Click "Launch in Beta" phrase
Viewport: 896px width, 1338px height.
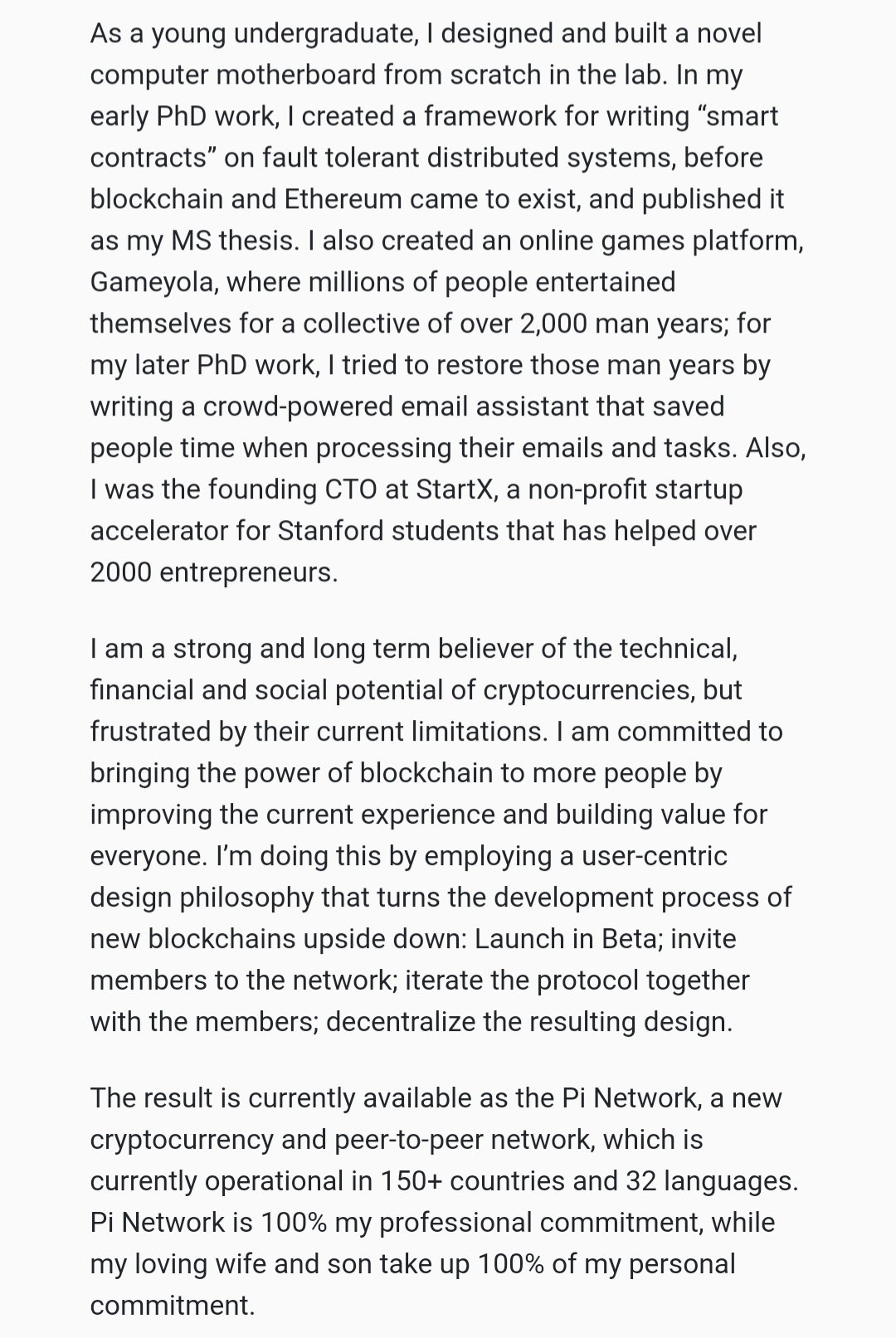(x=567, y=939)
